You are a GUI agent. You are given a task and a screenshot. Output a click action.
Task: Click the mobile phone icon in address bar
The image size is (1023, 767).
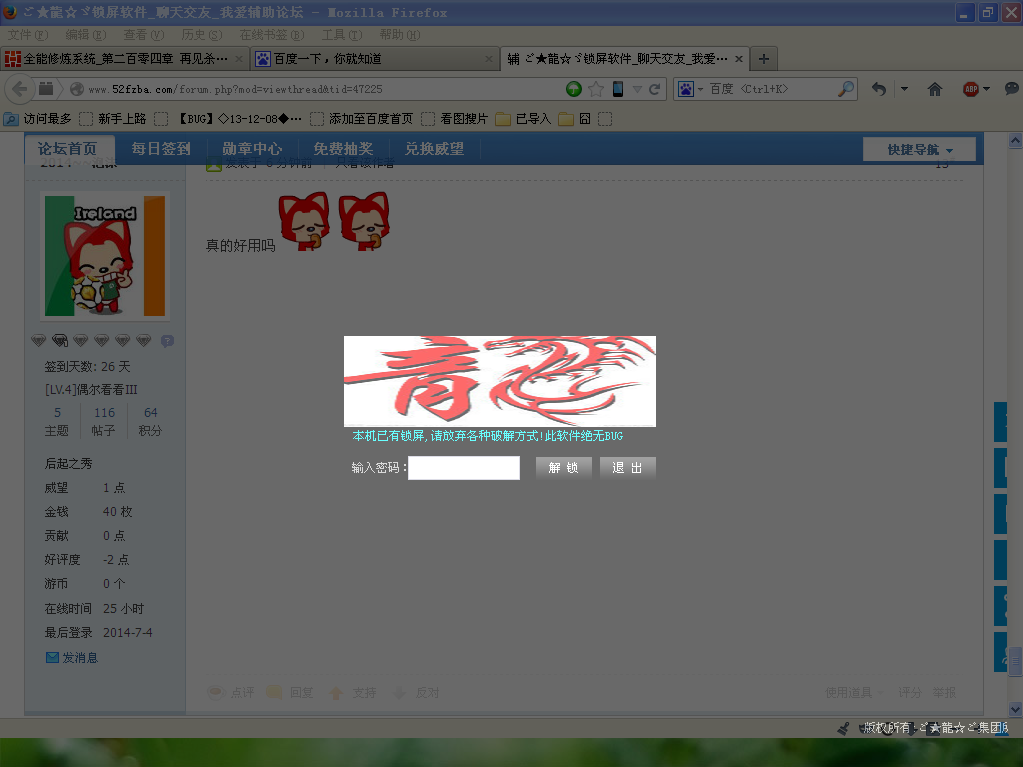(617, 89)
